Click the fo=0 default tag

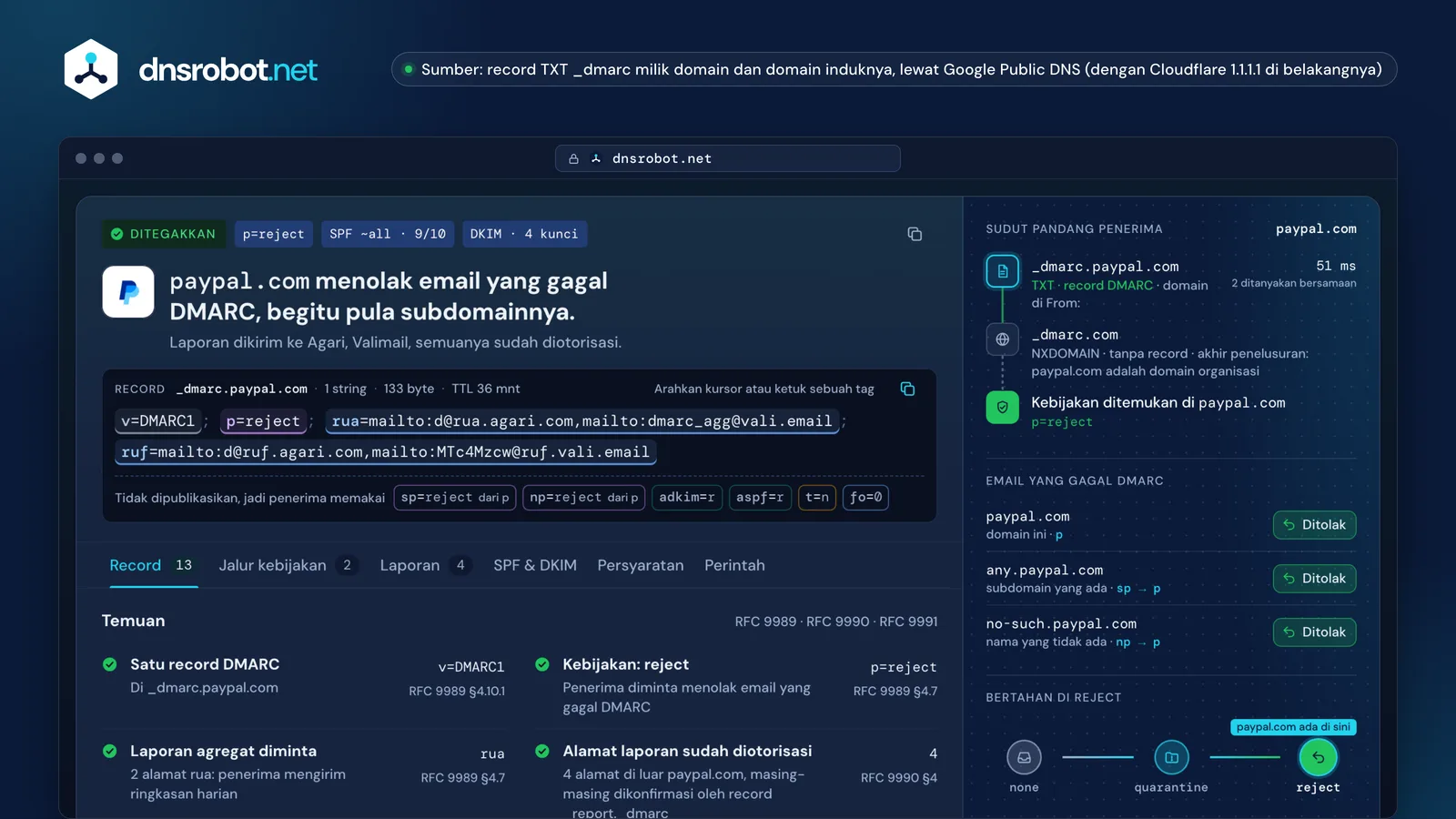coord(865,498)
